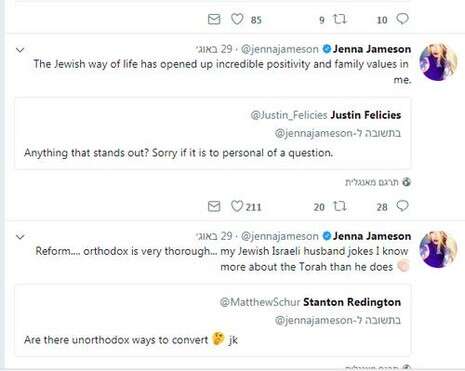Translate the tweet from English link
Viewport: 465px width, 371px height.
(378, 182)
